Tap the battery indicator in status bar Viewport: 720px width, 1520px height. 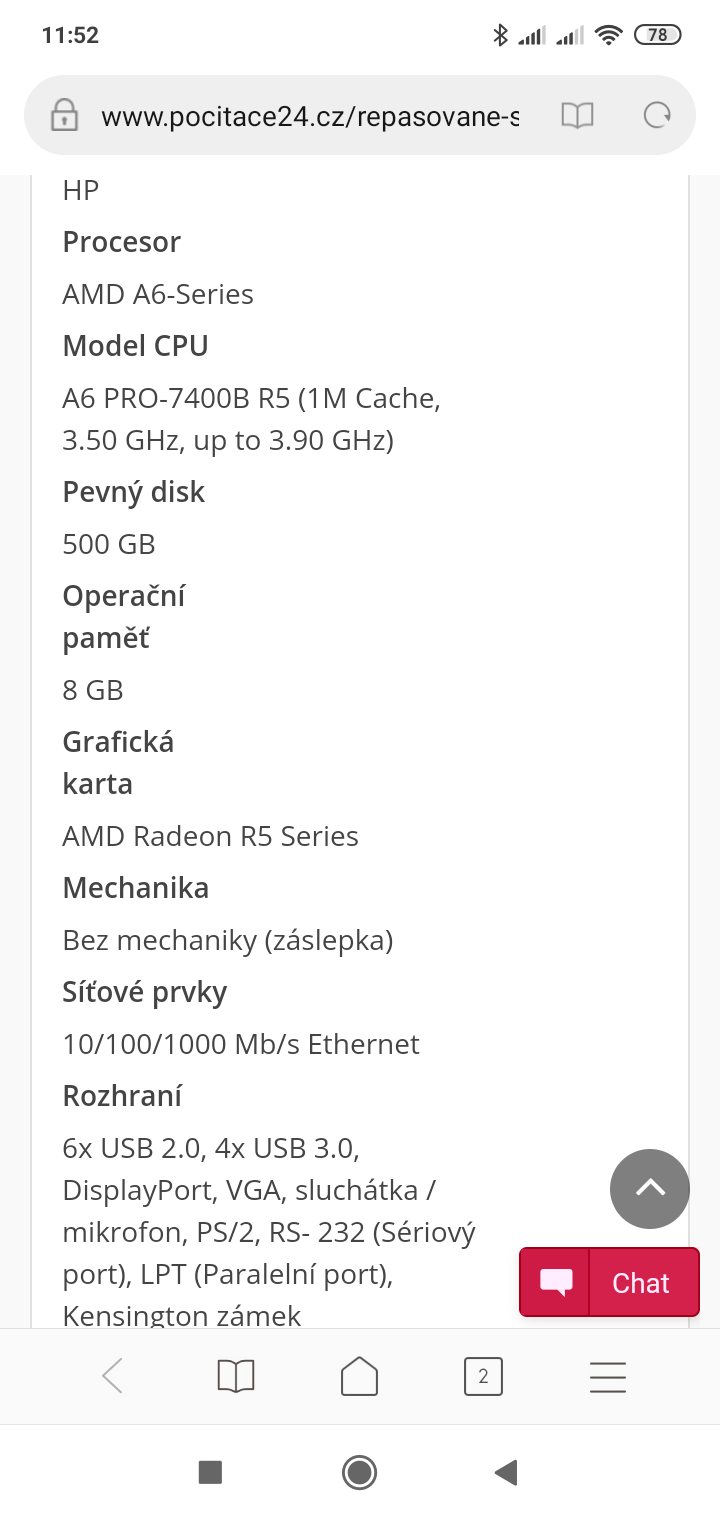(657, 35)
